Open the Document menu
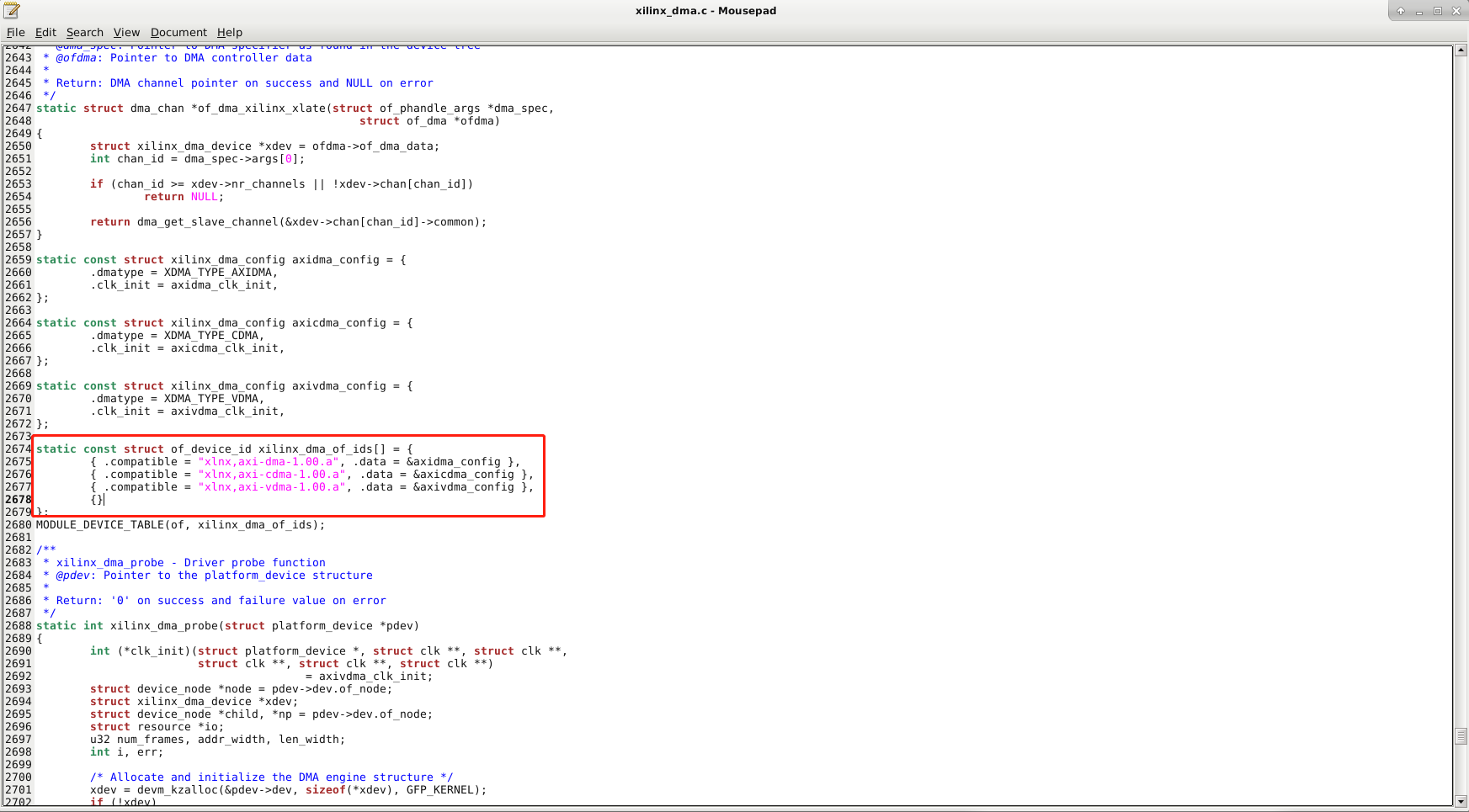This screenshot has width=1469, height=812. click(x=178, y=32)
